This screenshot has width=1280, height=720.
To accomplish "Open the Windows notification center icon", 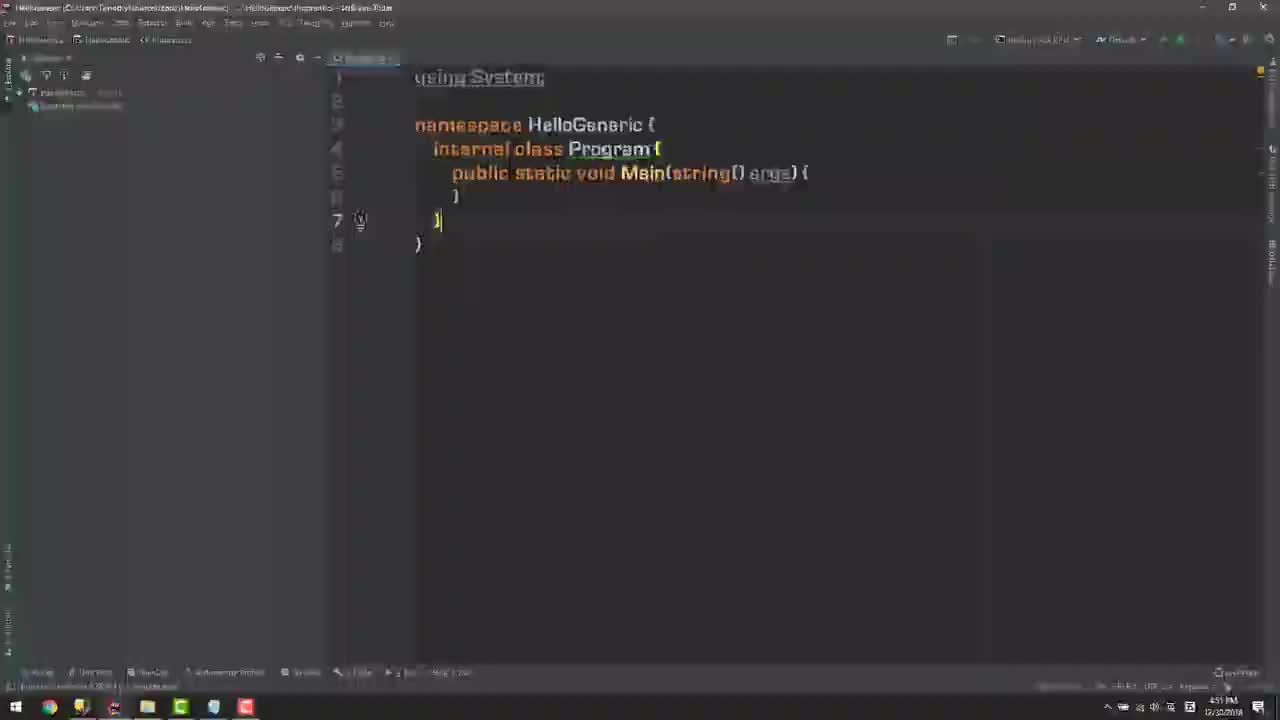I will tap(1259, 707).
